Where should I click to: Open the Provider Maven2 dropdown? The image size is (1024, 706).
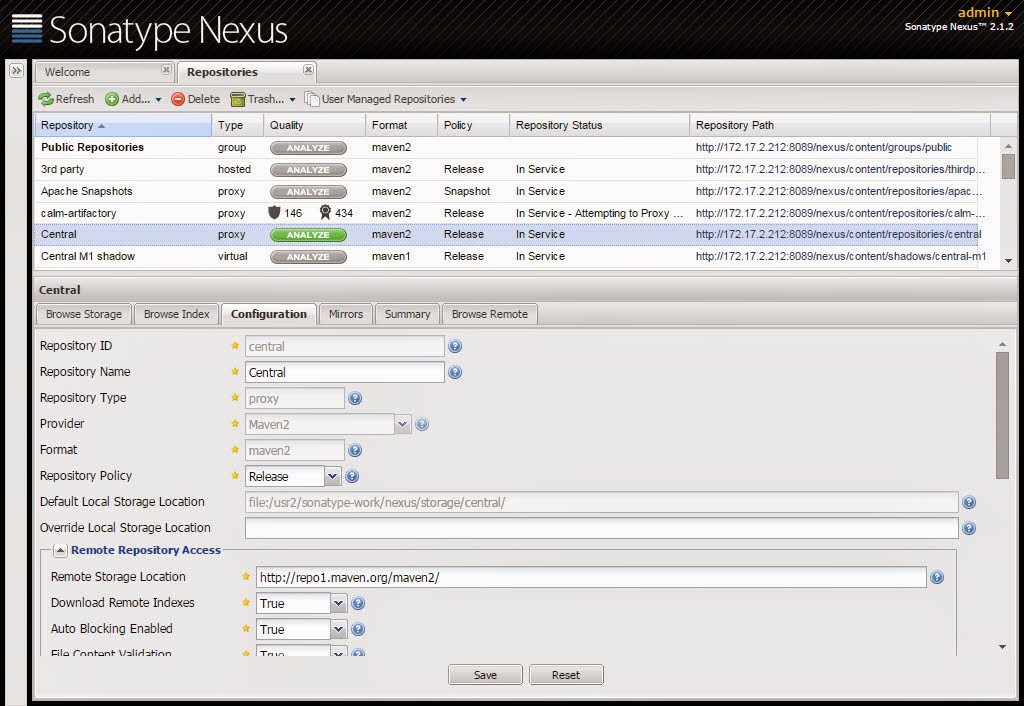(x=402, y=425)
